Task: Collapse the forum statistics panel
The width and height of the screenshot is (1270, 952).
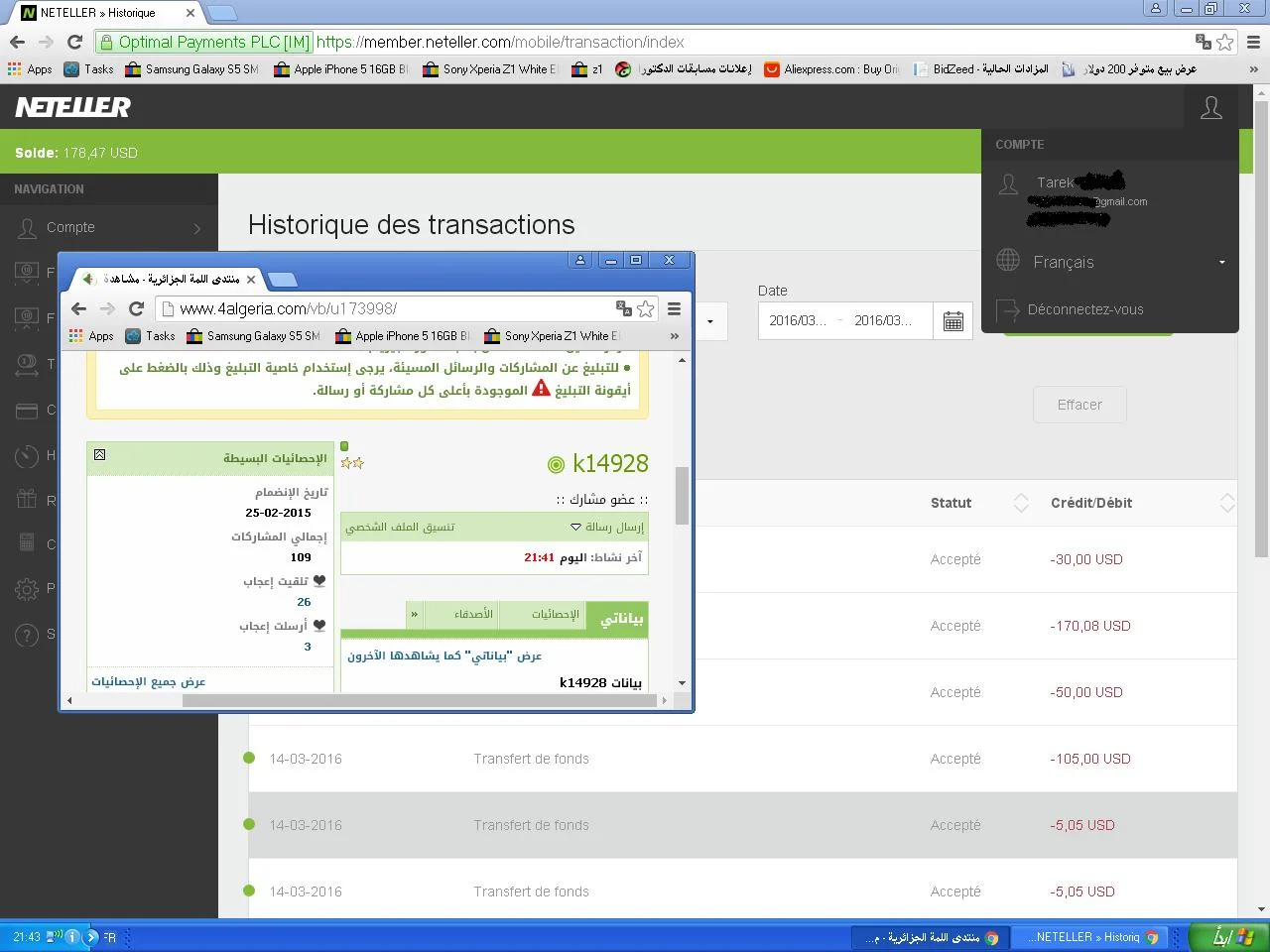Action: point(99,455)
